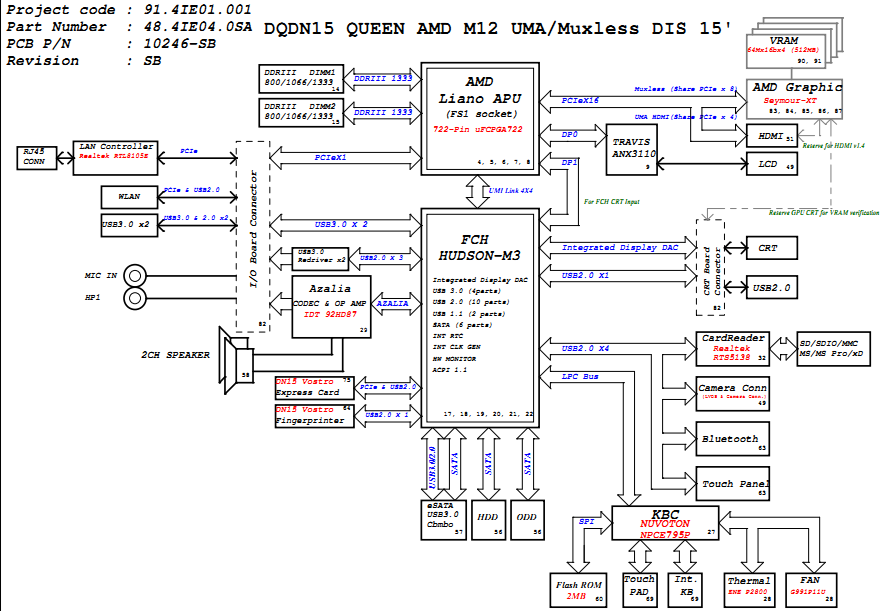Select the FCH HUDSON-M3 block
The height and width of the screenshot is (611, 882).
[480, 318]
